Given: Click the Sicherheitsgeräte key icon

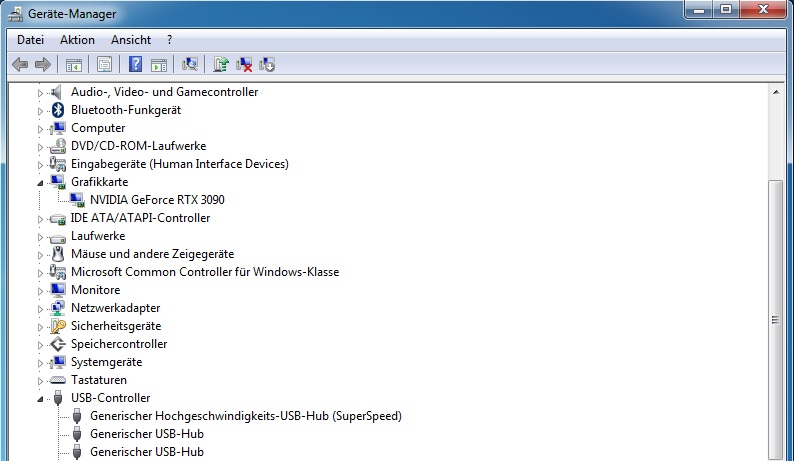Looking at the screenshot, I should tap(58, 326).
